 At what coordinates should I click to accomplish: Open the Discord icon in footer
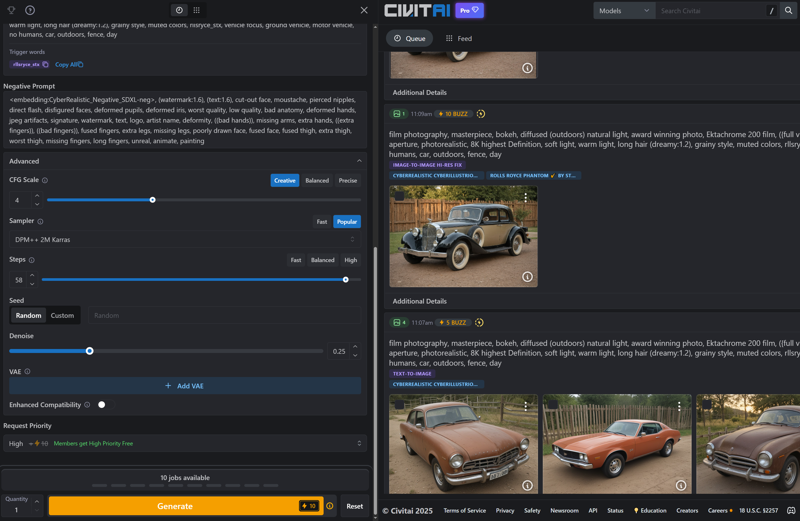791,510
